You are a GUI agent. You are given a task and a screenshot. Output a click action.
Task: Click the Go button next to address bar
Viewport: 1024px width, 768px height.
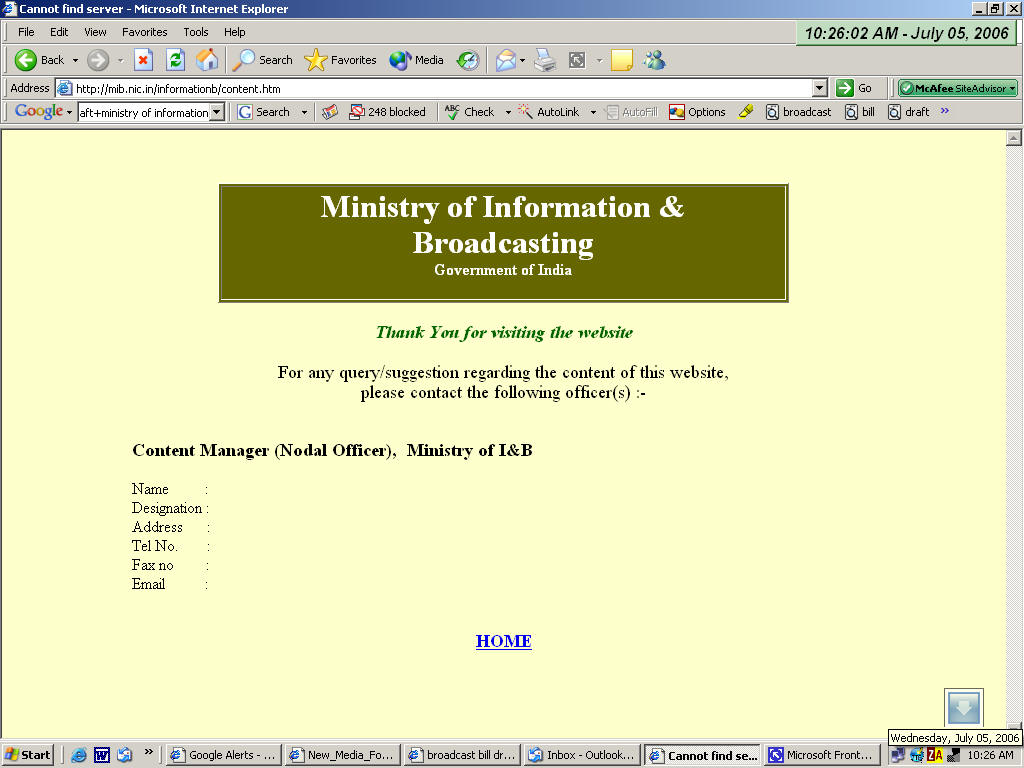click(x=854, y=88)
